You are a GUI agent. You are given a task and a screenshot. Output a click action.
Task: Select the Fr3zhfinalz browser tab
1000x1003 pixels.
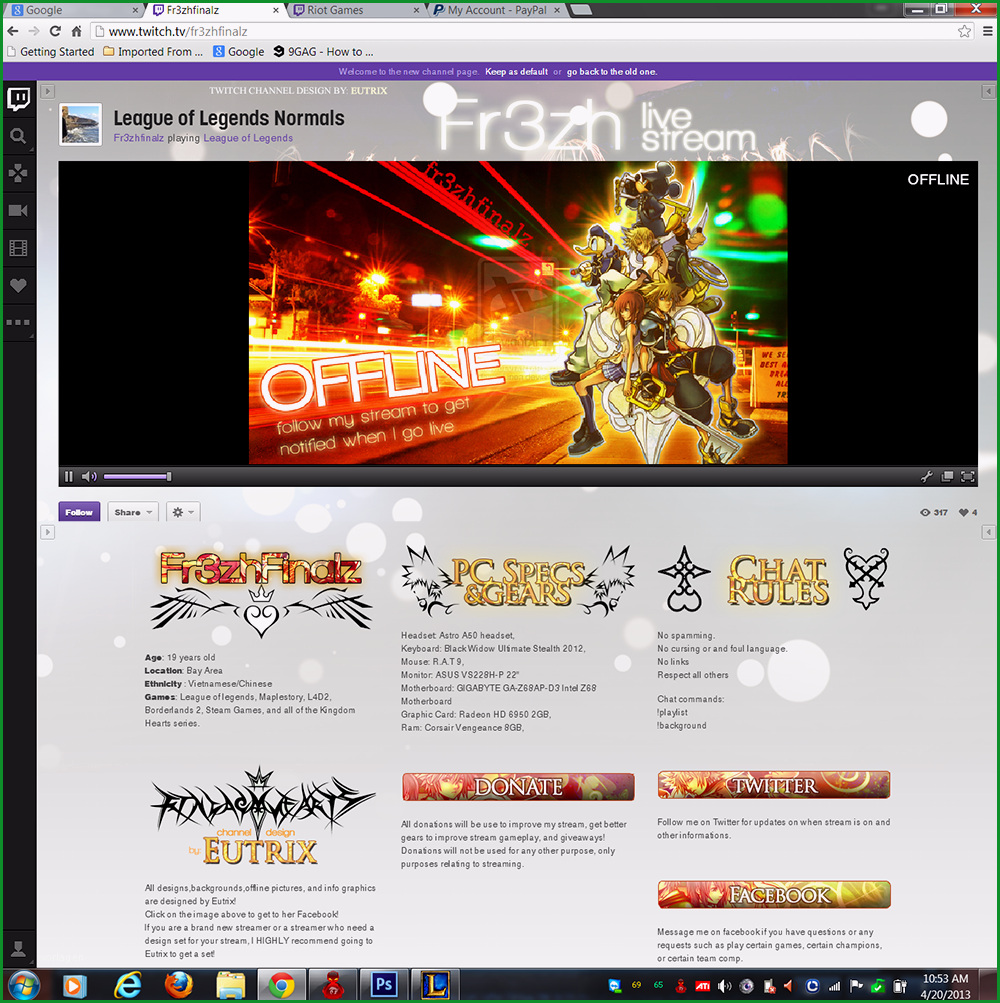215,10
